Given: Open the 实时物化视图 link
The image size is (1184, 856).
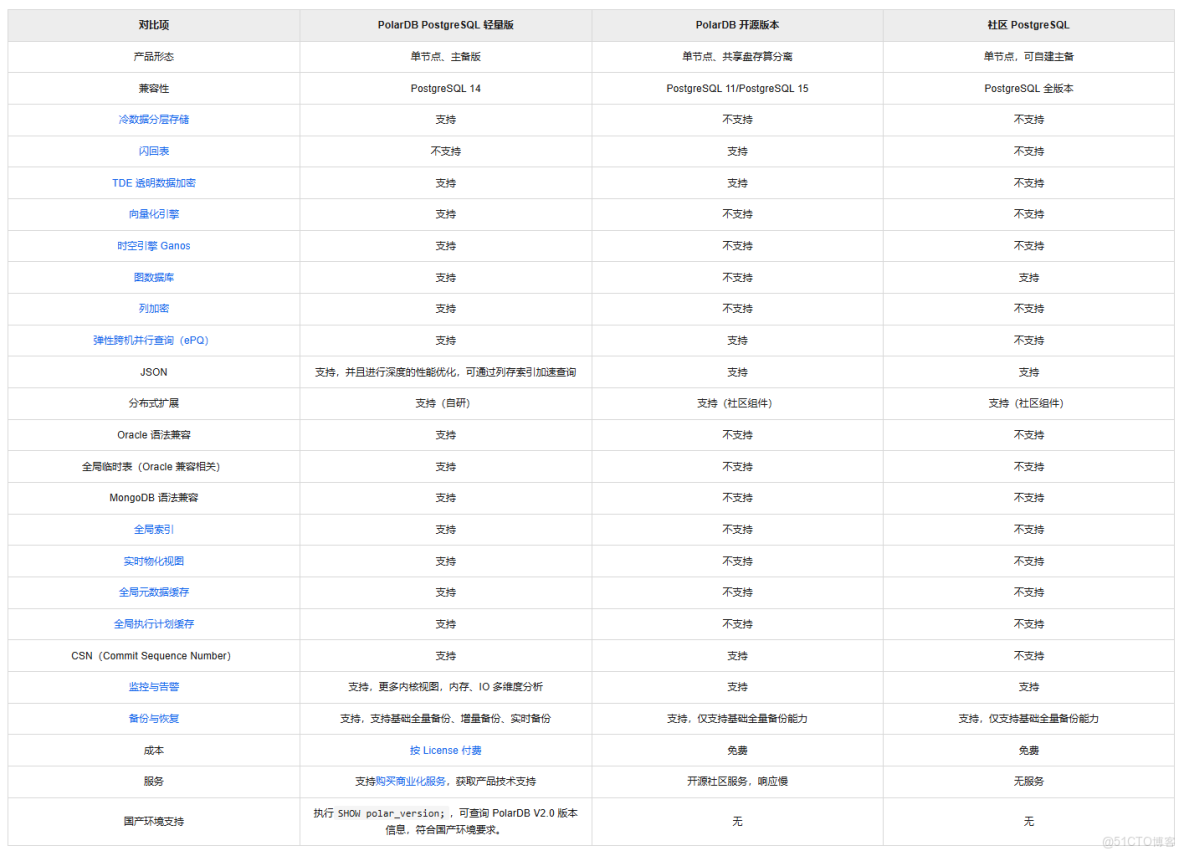Looking at the screenshot, I should (x=153, y=561).
